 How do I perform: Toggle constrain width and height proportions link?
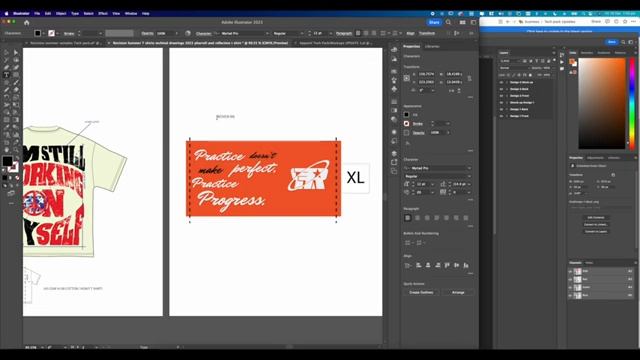pyautogui.click(x=469, y=78)
